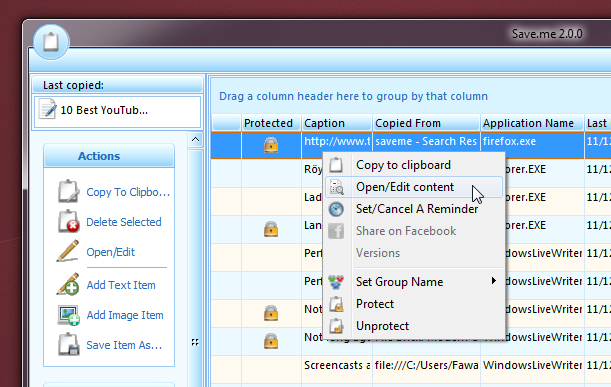Image resolution: width=611 pixels, height=387 pixels.
Task: Collapse the Actions panel header
Action: click(109, 156)
